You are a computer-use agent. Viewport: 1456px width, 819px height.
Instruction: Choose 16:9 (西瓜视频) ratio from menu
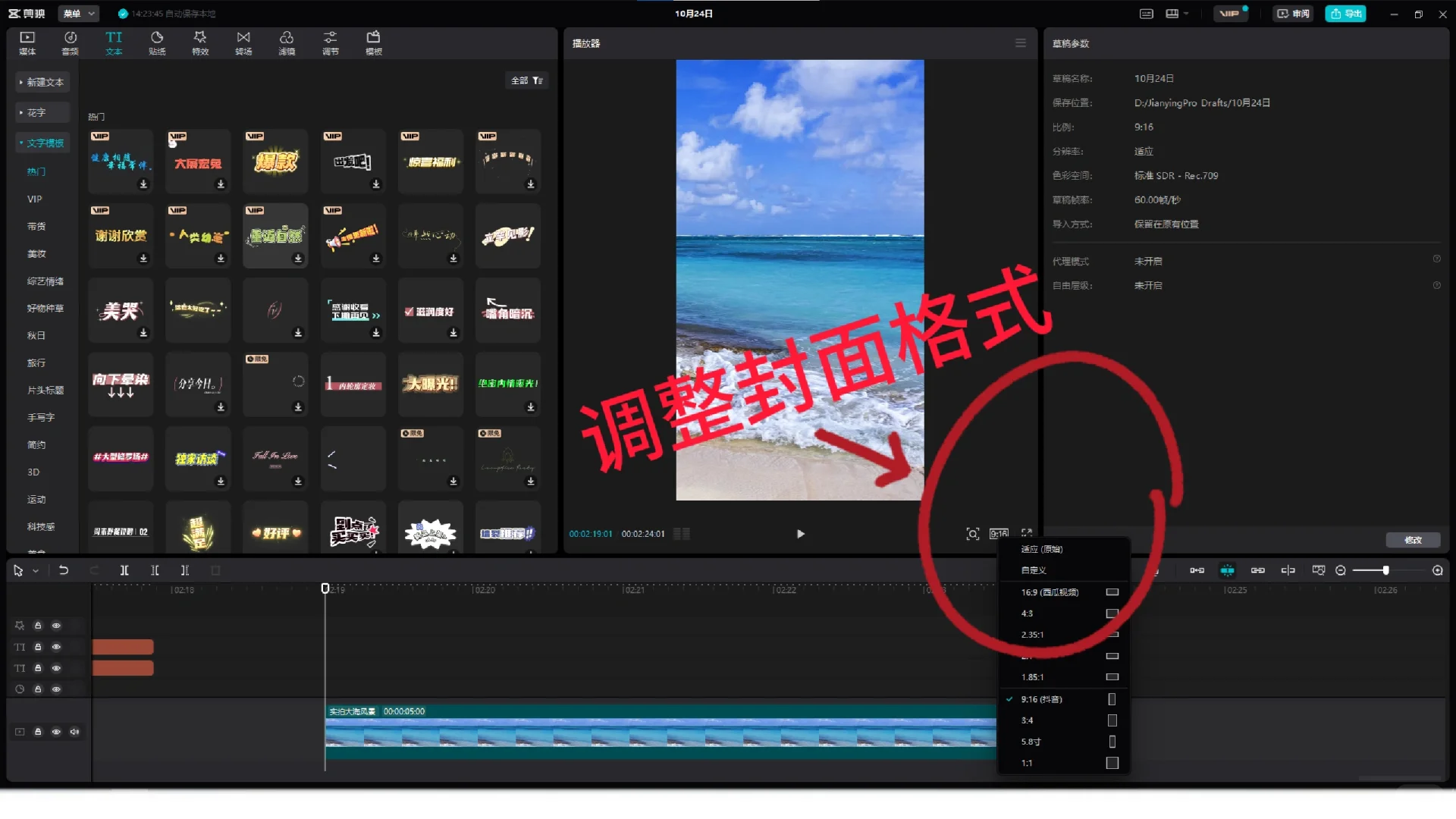[1050, 592]
